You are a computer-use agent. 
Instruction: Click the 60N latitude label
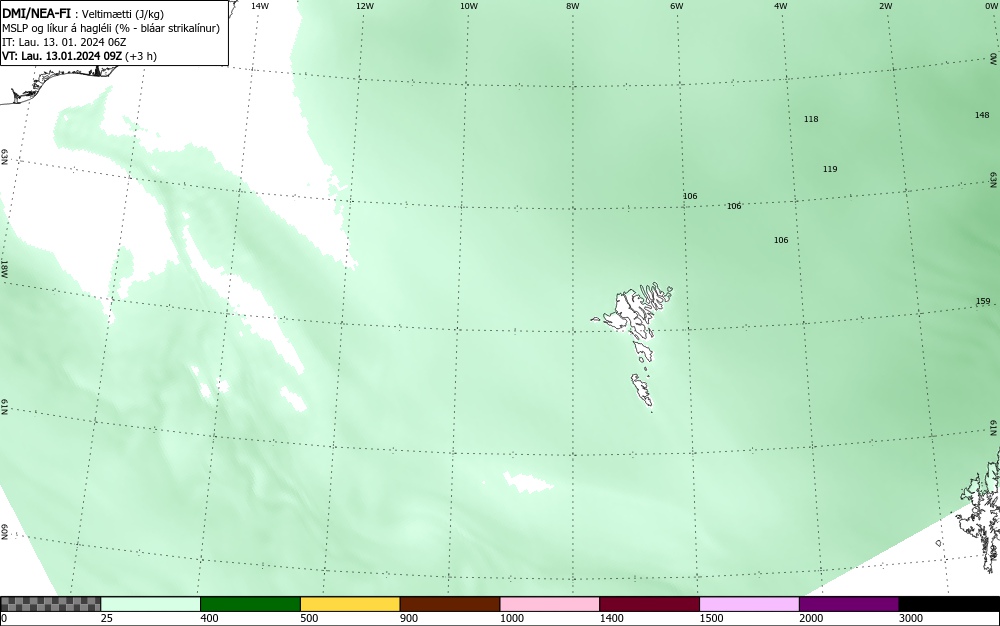tap(4, 532)
